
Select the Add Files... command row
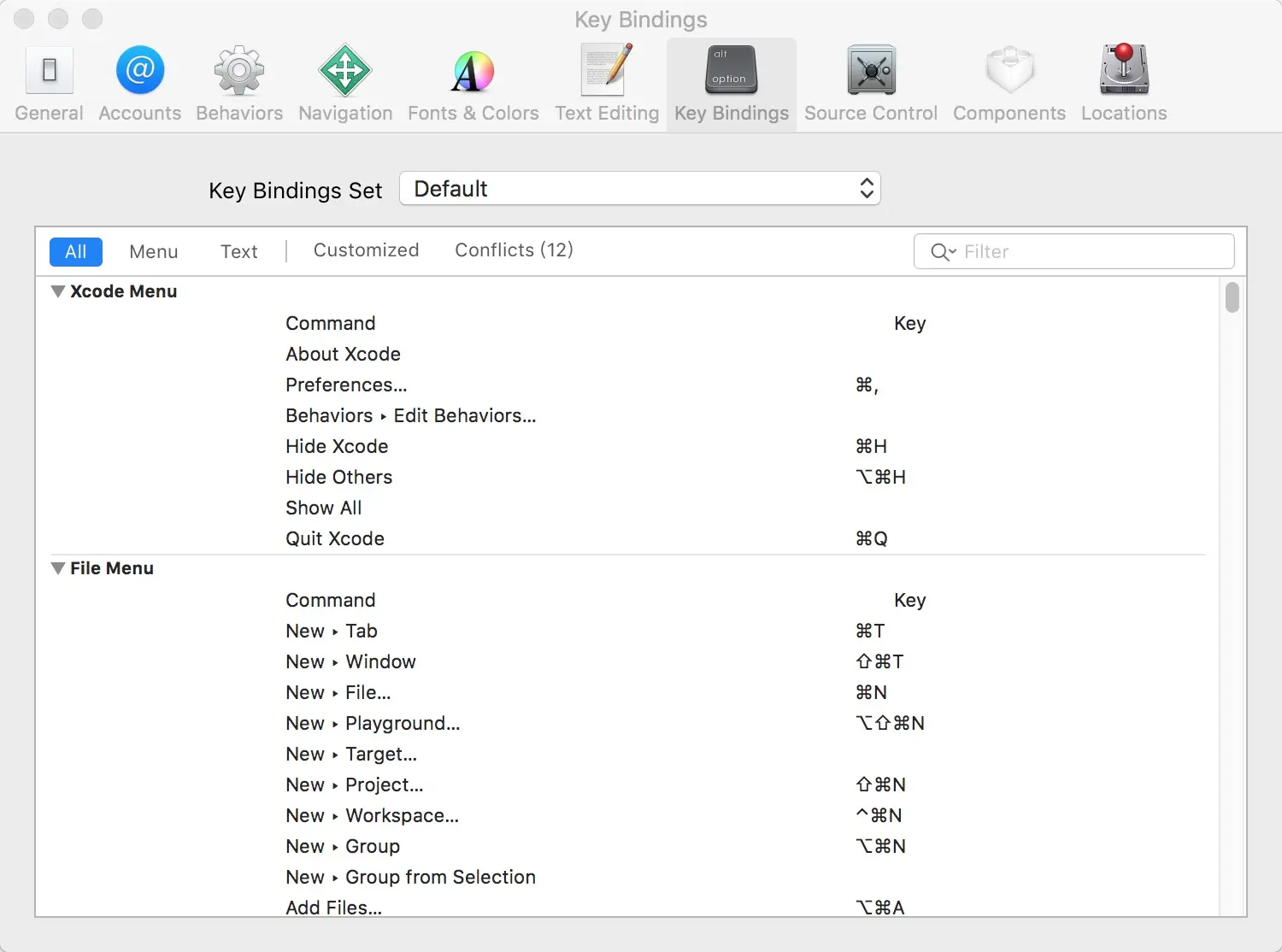point(628,907)
